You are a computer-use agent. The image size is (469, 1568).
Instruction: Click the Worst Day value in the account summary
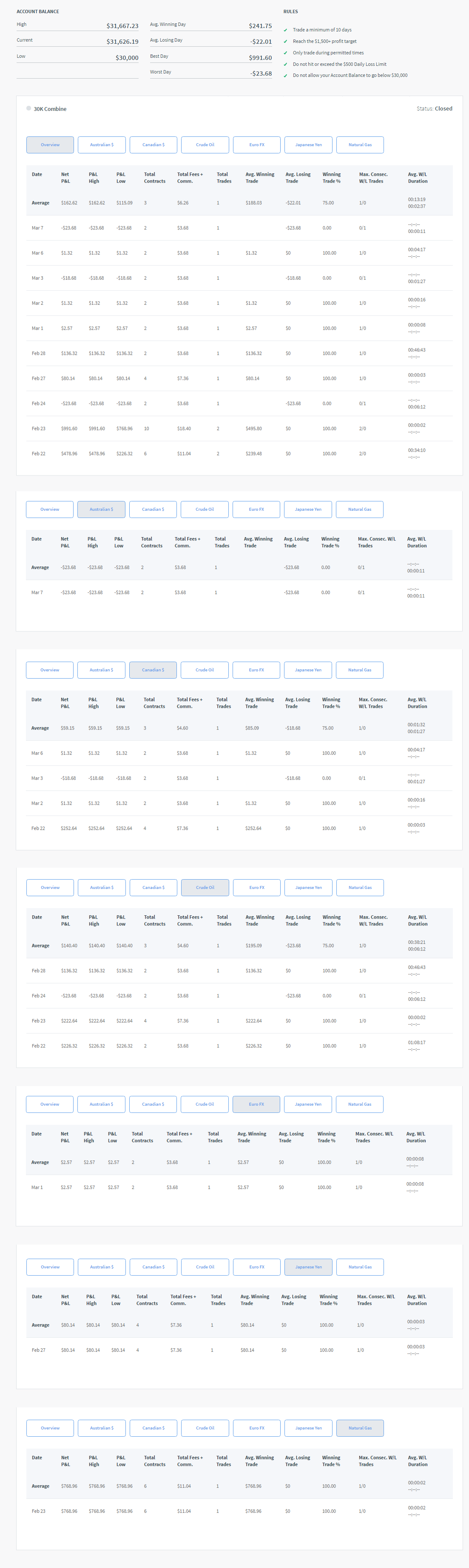(x=261, y=74)
